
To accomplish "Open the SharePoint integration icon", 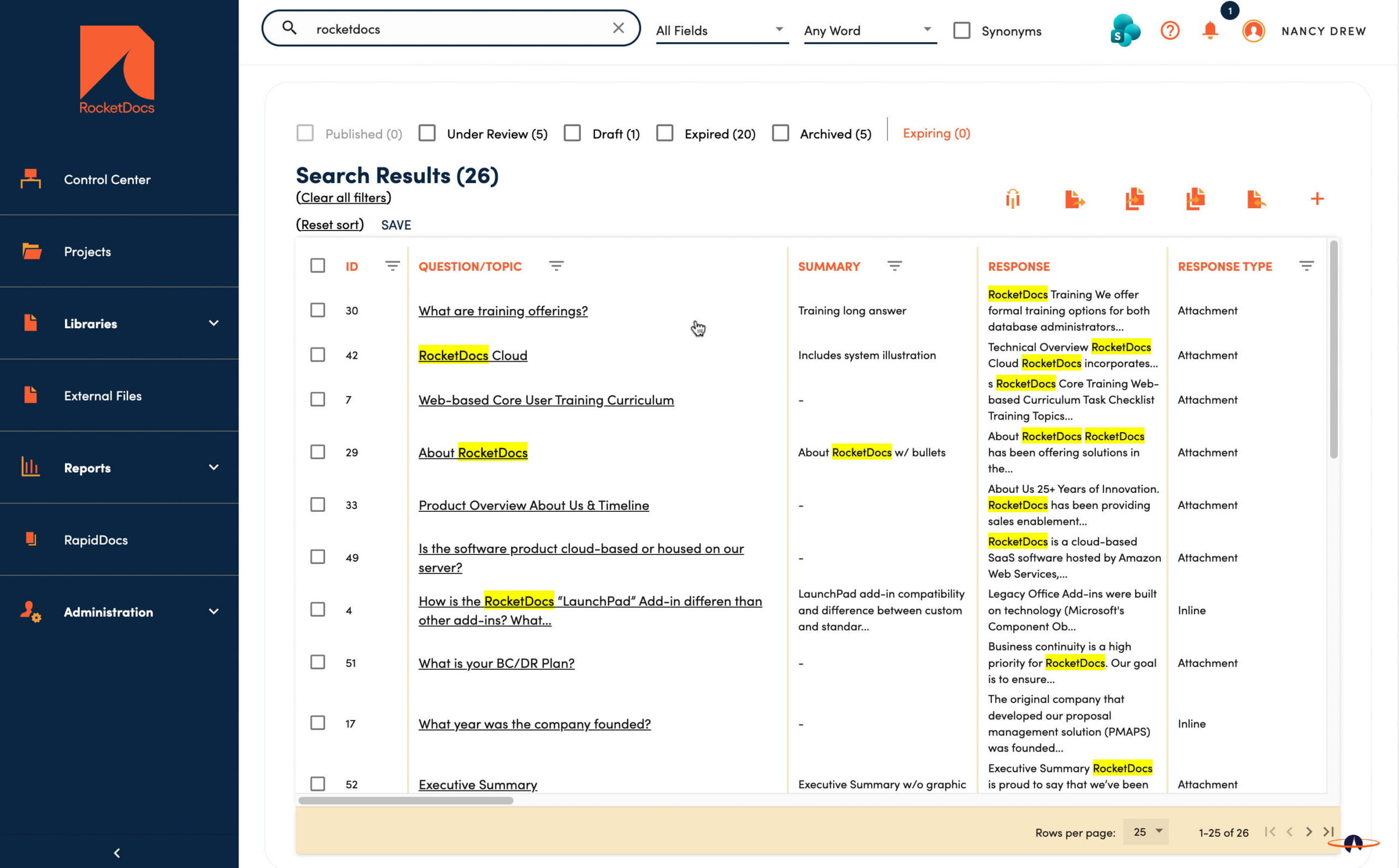I will click(x=1125, y=31).
